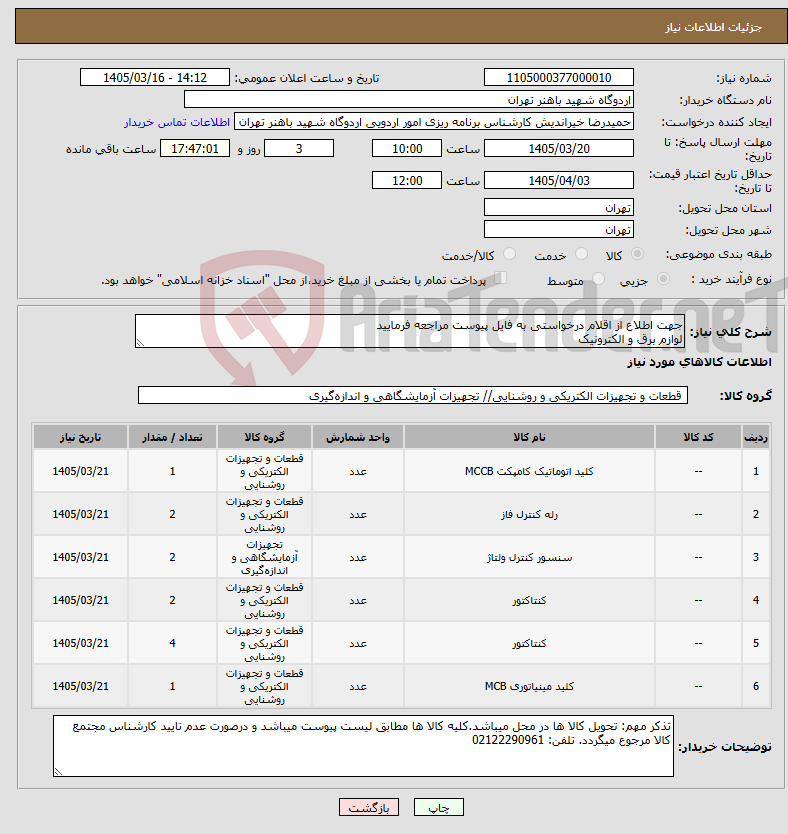
Task: Click کنتاکتور in row 5
Action: pyautogui.click(x=529, y=644)
